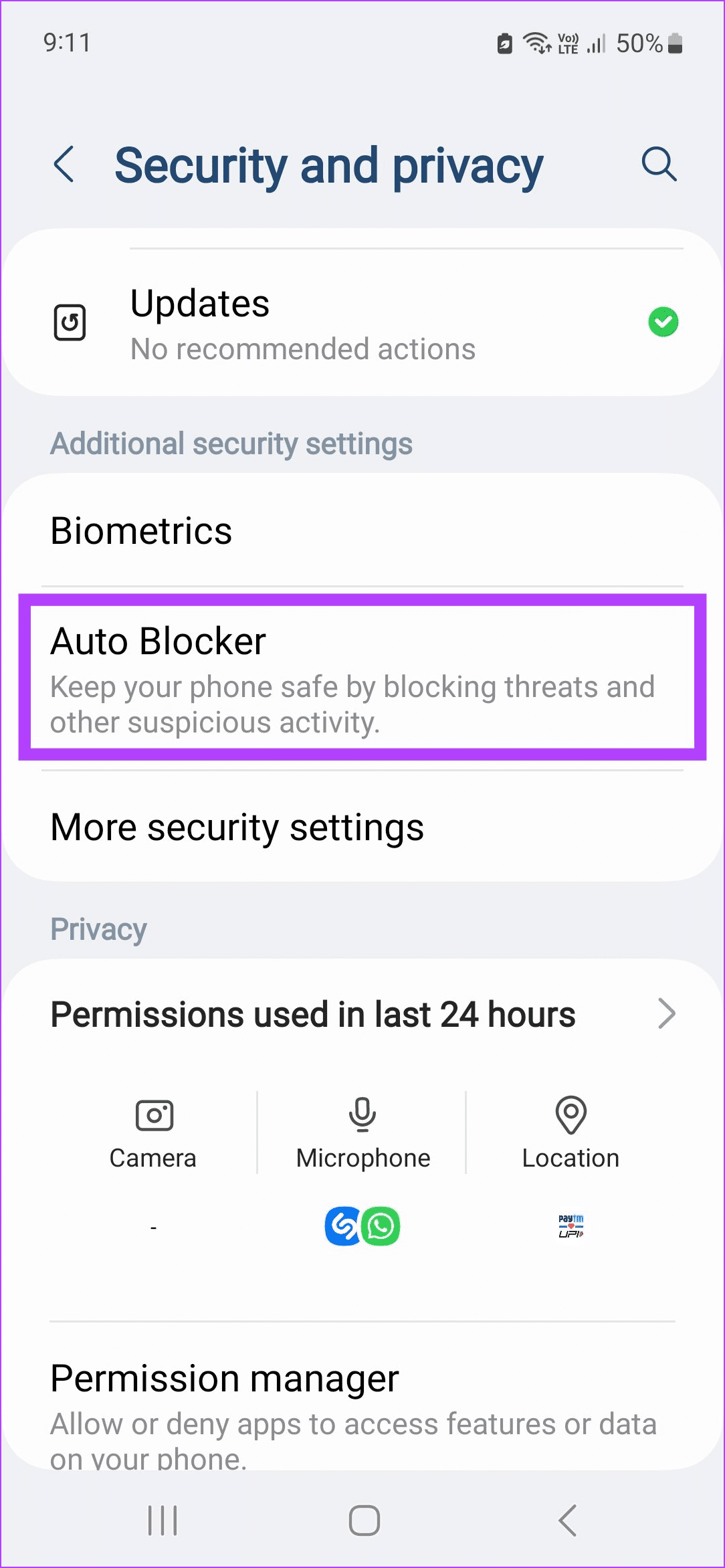725x1568 pixels.
Task: Tap the Paytm UPI icon under Location
Action: click(570, 1226)
